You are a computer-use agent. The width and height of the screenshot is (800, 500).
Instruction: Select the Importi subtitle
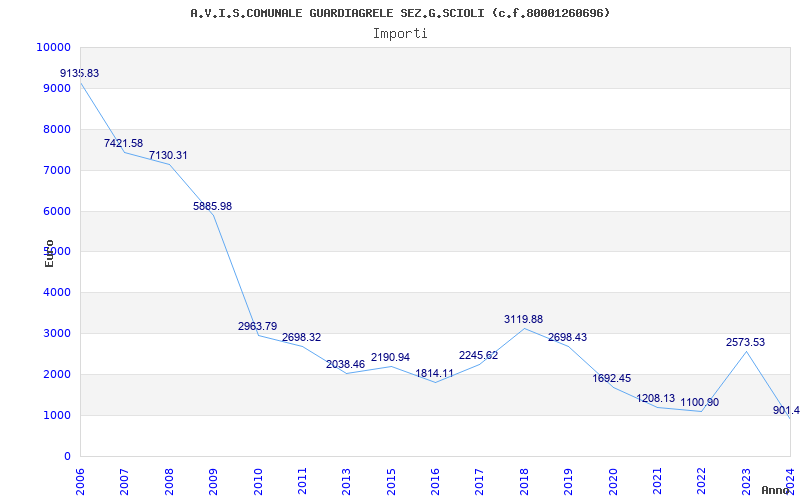pyautogui.click(x=400, y=34)
